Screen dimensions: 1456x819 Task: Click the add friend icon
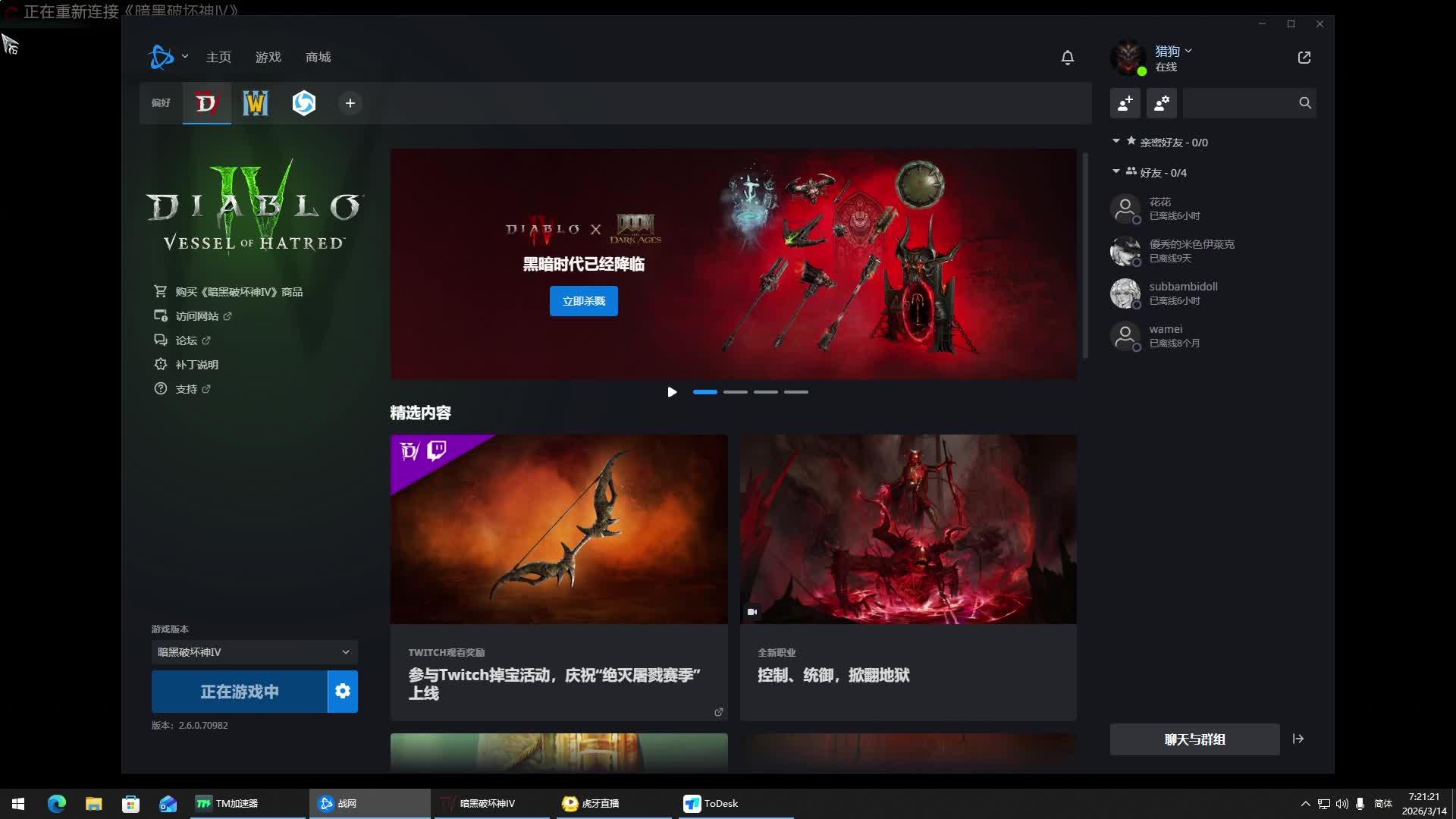[x=1125, y=103]
